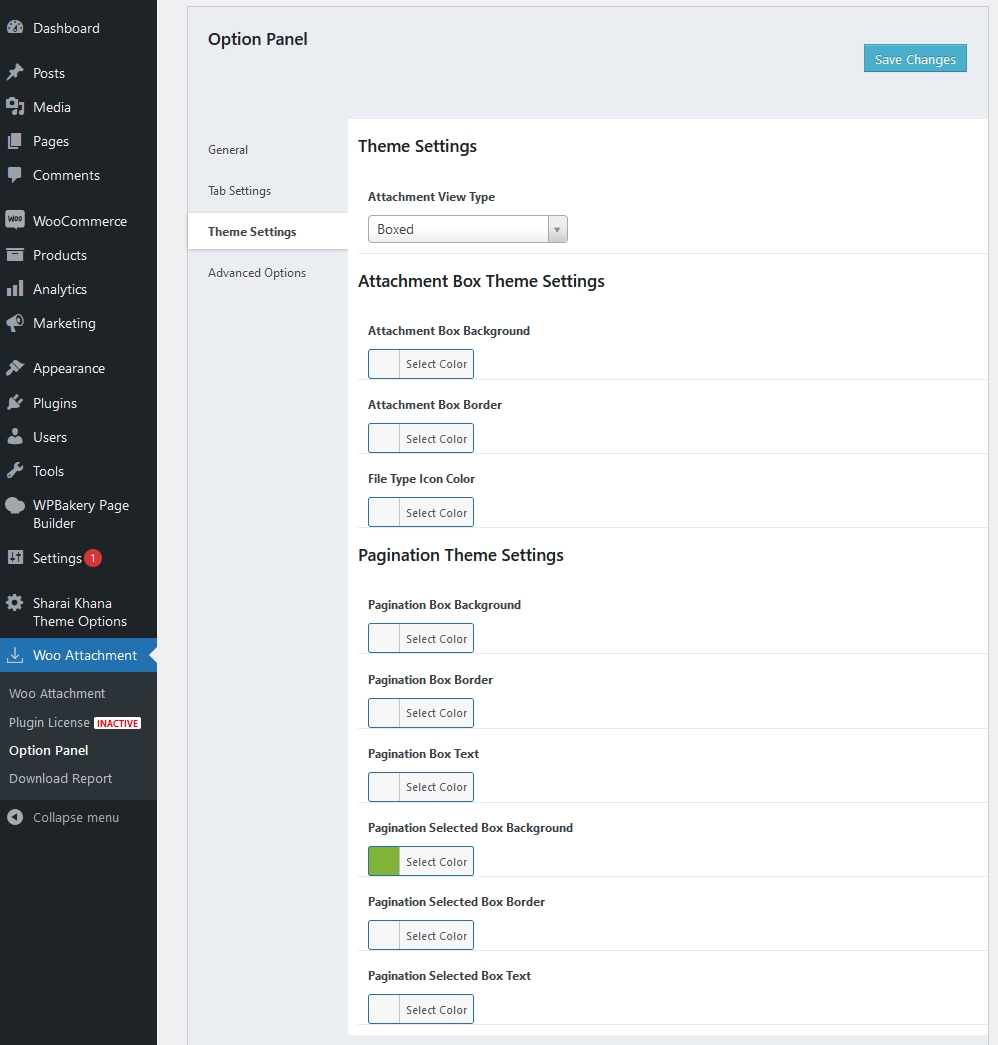Open the Advanced Options tab

[257, 273]
